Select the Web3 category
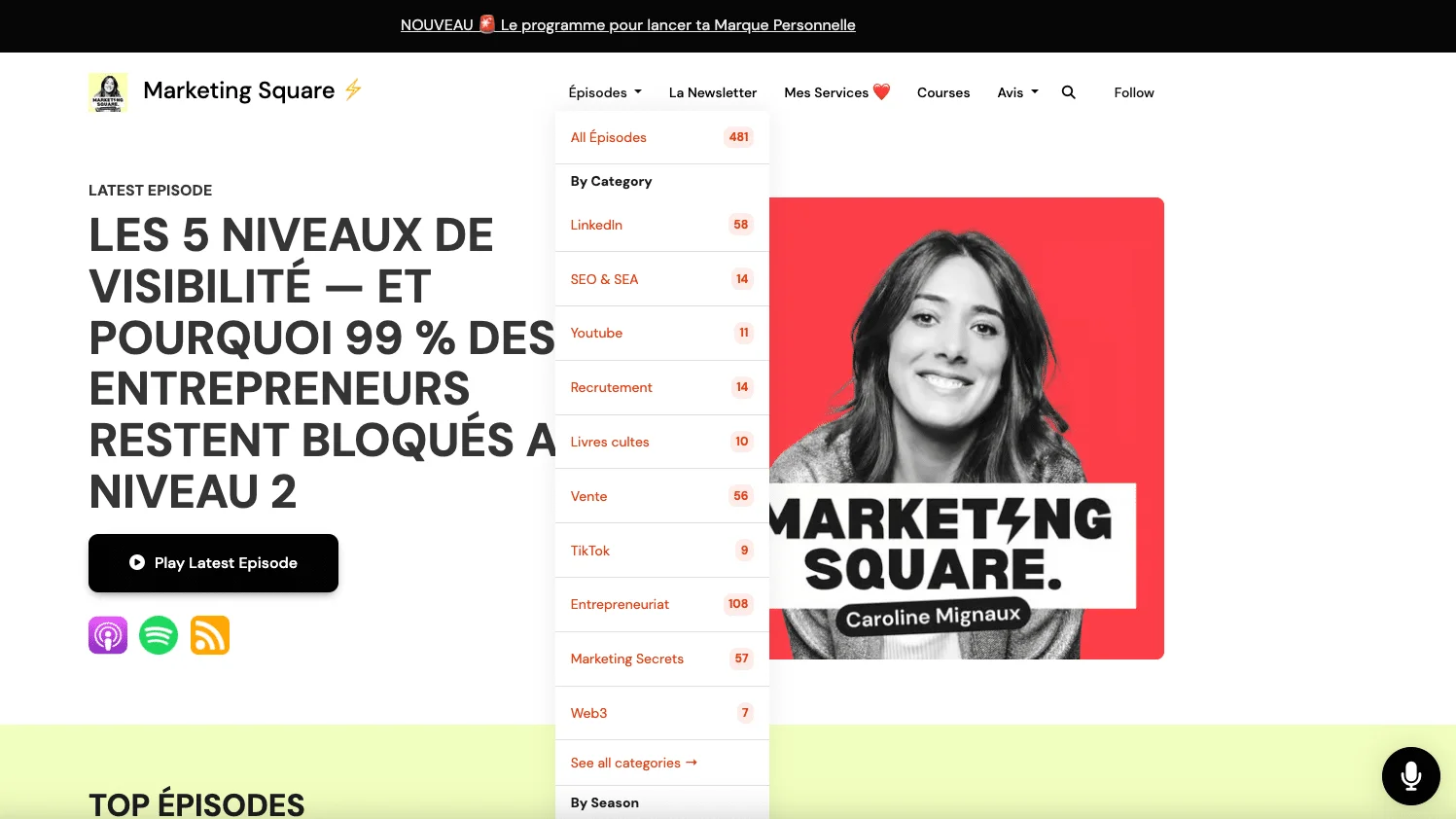This screenshot has height=819, width=1456. point(662,713)
